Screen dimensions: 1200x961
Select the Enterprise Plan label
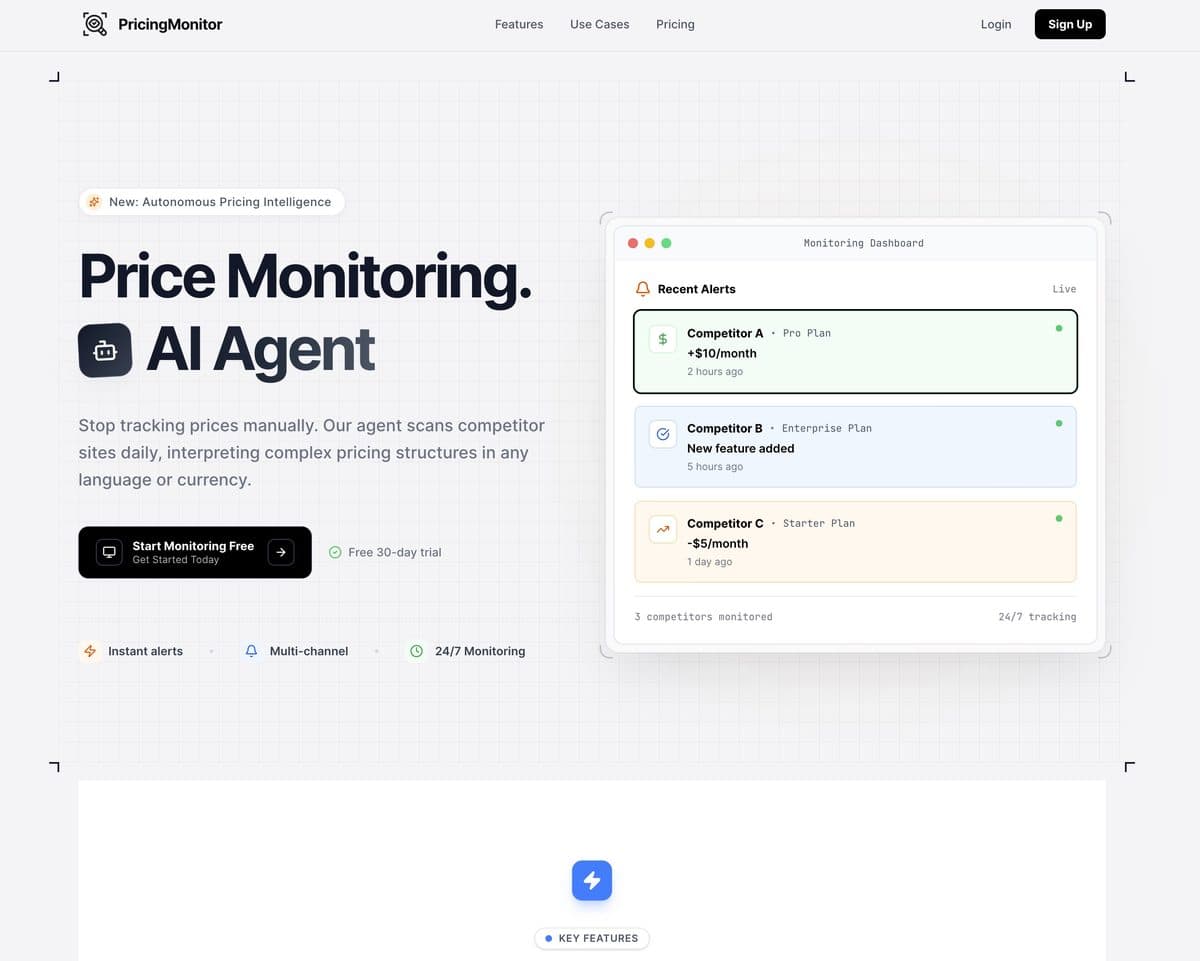tap(827, 428)
